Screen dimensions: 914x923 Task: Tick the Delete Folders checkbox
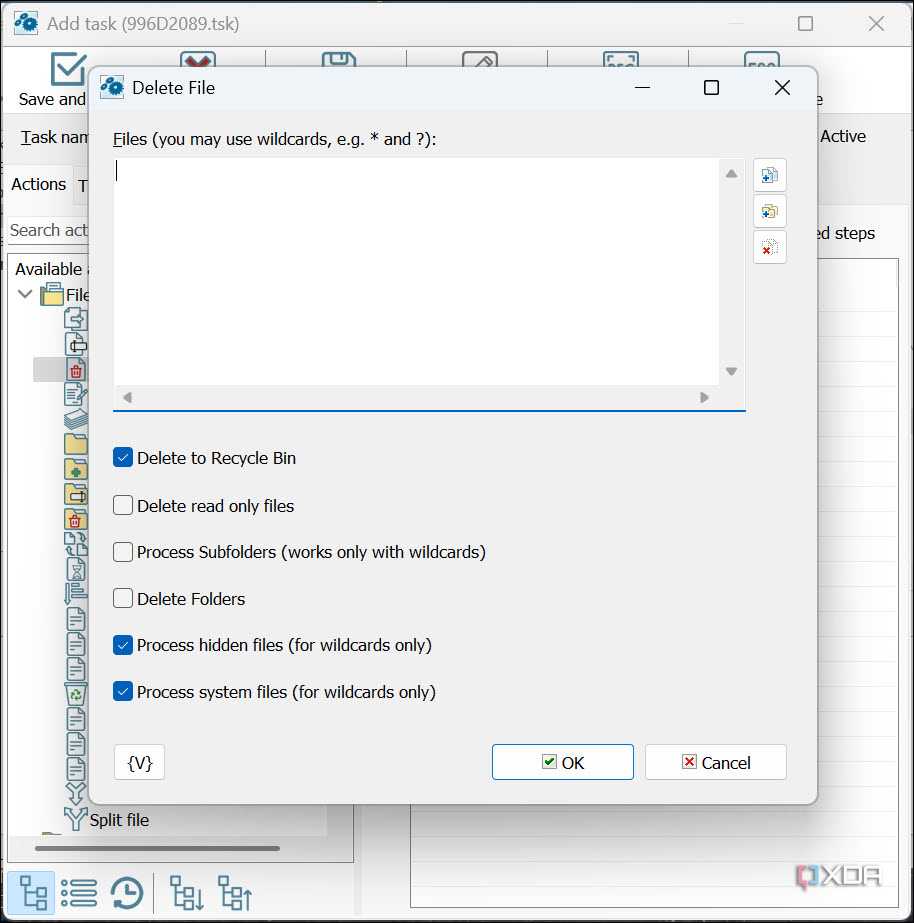pyautogui.click(x=122, y=598)
